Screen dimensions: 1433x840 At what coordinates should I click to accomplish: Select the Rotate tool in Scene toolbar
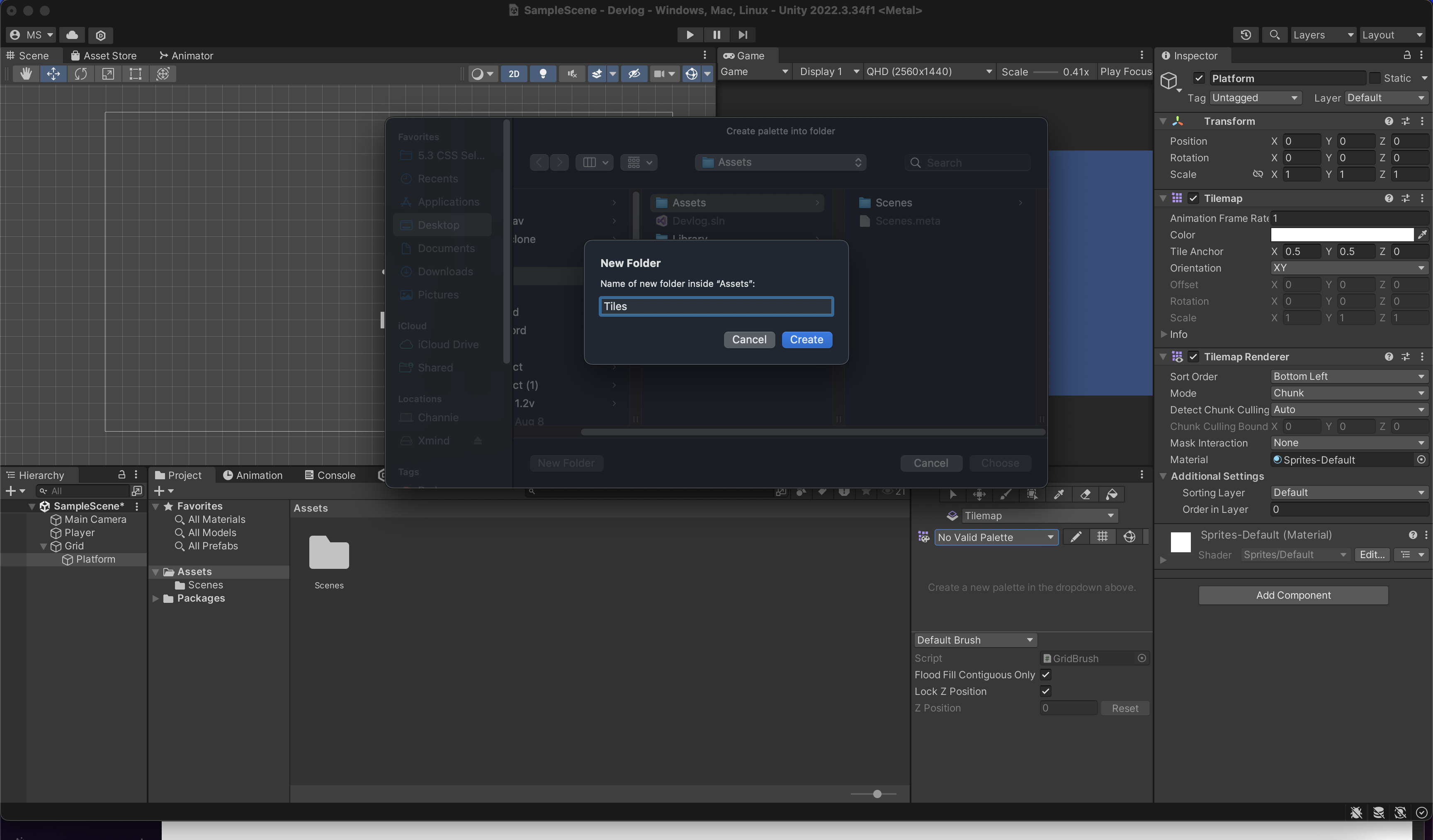point(81,74)
